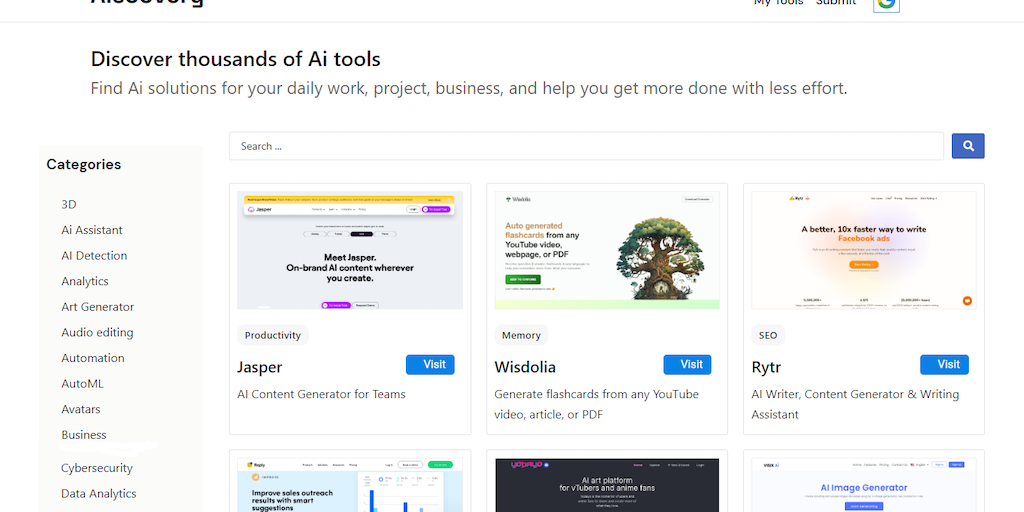This screenshot has height=512, width=1024.
Task: Go to the Art Generator category
Action: pos(98,307)
